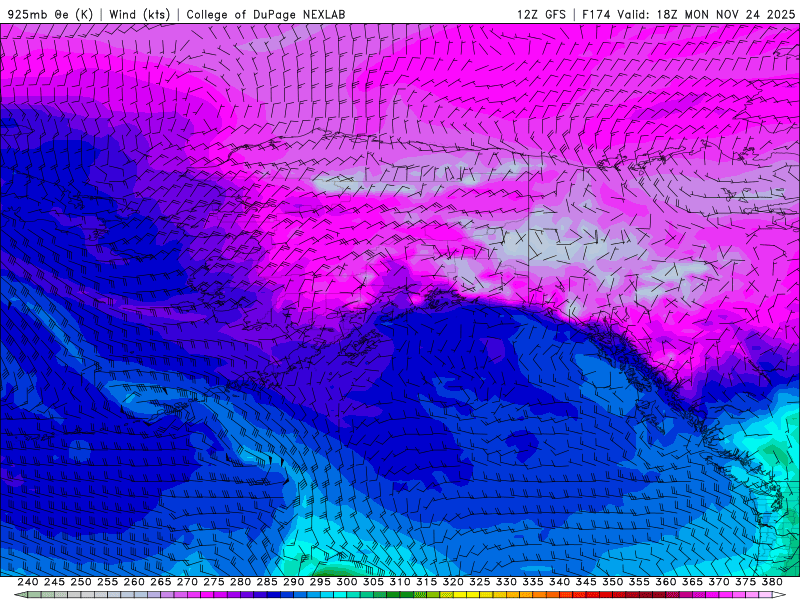
Task: Click the '925mb θe (K)' title text
Action: pos(50,14)
